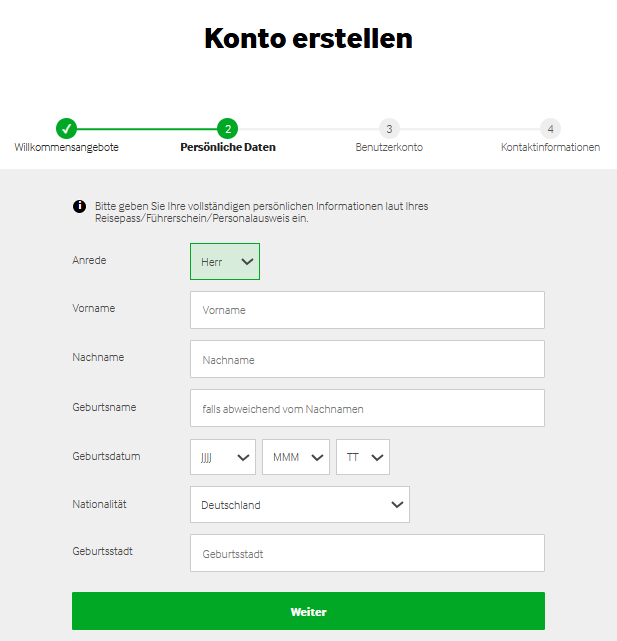Open the Anrede dropdown showing Herr
This screenshot has width=617, height=641.
[x=225, y=261]
